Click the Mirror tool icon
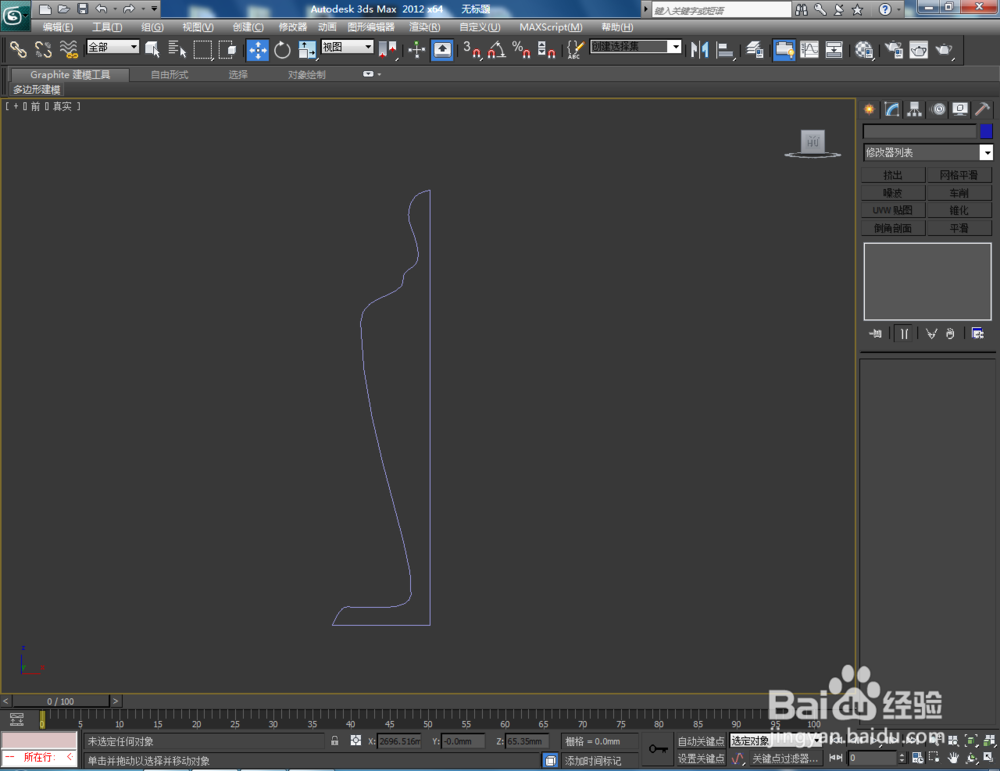The height and width of the screenshot is (771, 1000). click(699, 49)
